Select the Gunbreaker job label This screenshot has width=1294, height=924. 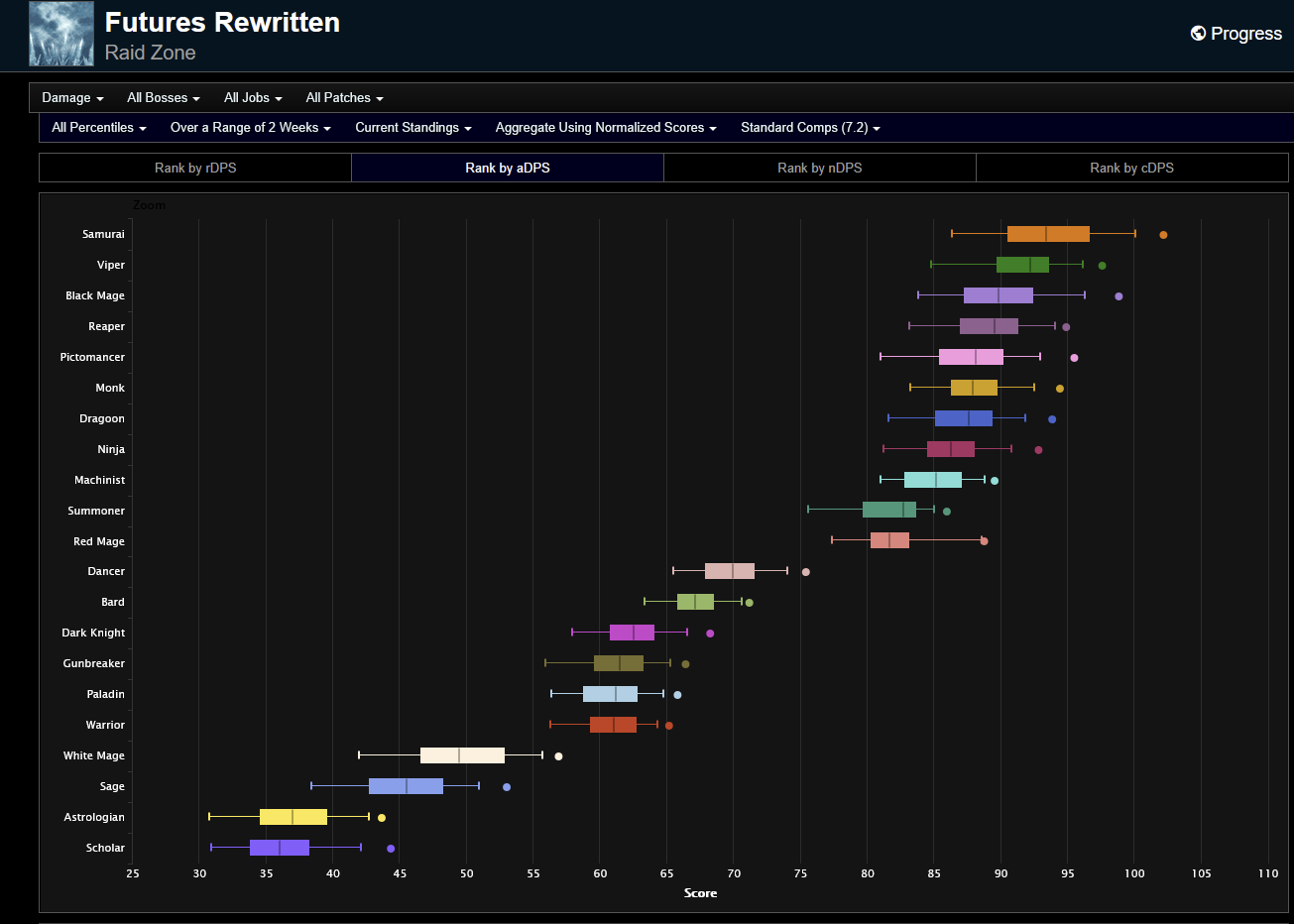[94, 663]
